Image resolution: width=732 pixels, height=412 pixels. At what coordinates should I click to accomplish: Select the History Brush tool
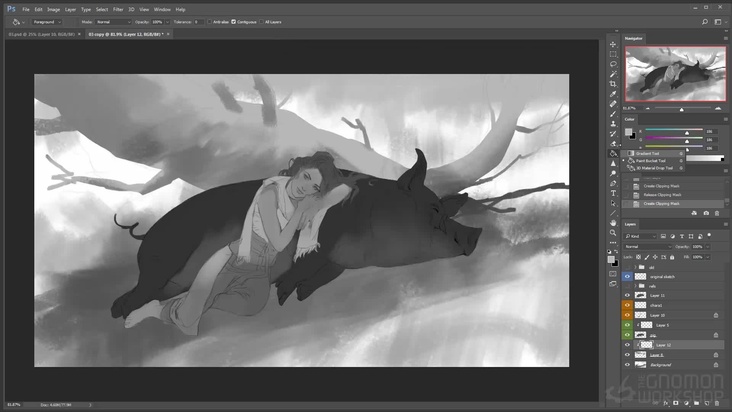click(x=613, y=133)
